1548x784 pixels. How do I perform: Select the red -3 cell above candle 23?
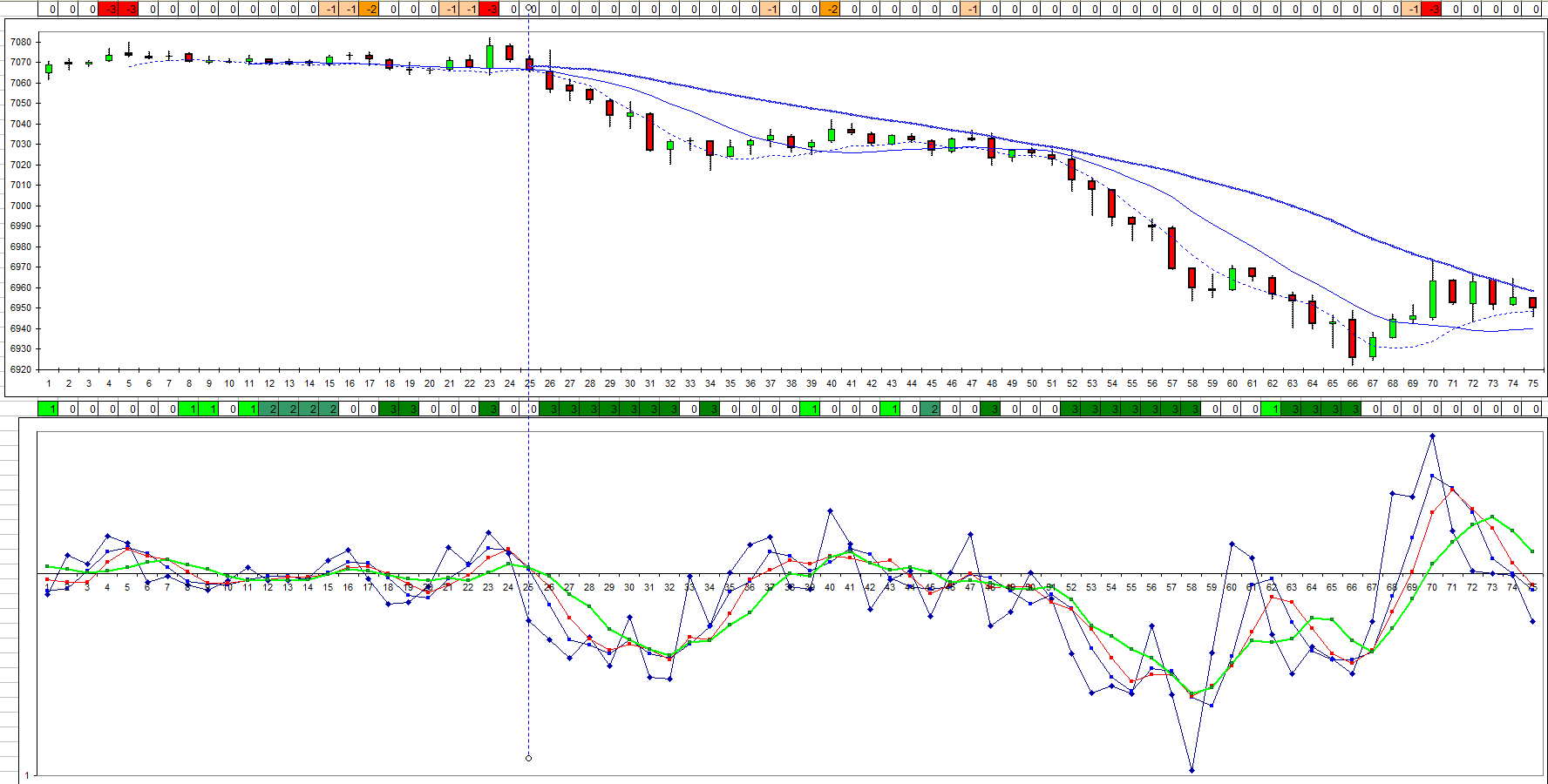[x=492, y=9]
